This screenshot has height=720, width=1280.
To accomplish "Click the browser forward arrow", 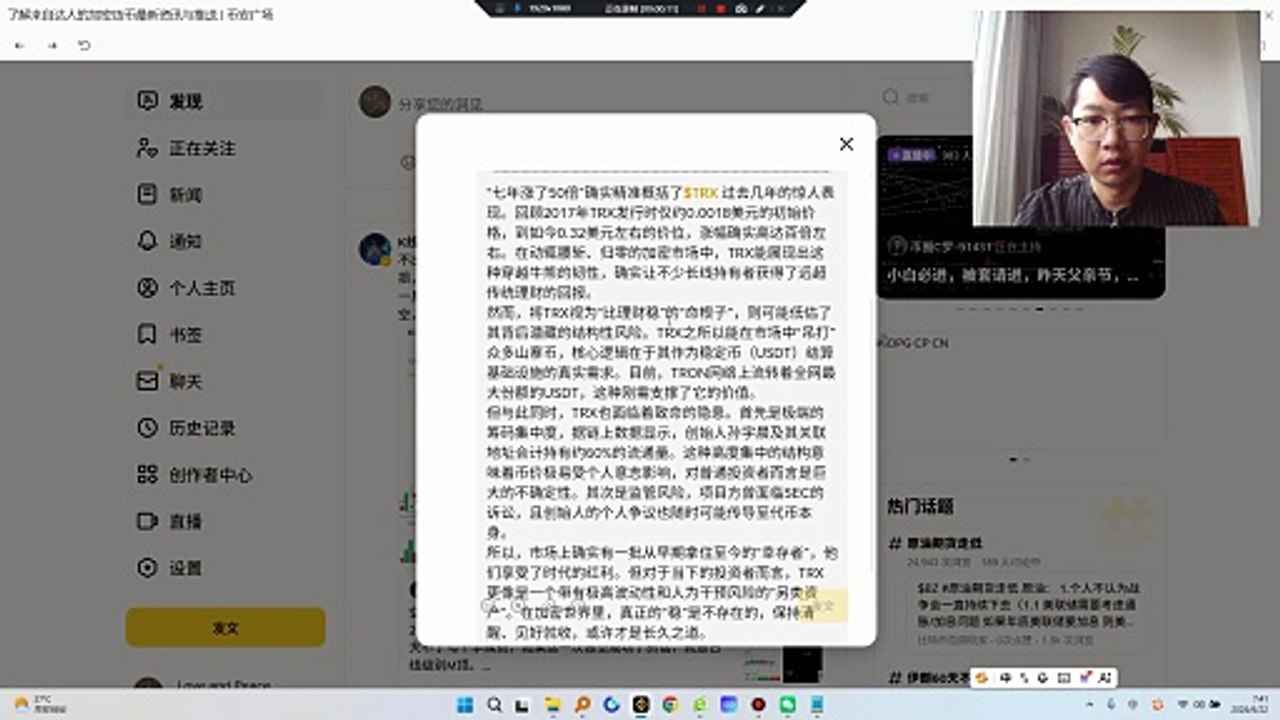I will pyautogui.click(x=52, y=46).
